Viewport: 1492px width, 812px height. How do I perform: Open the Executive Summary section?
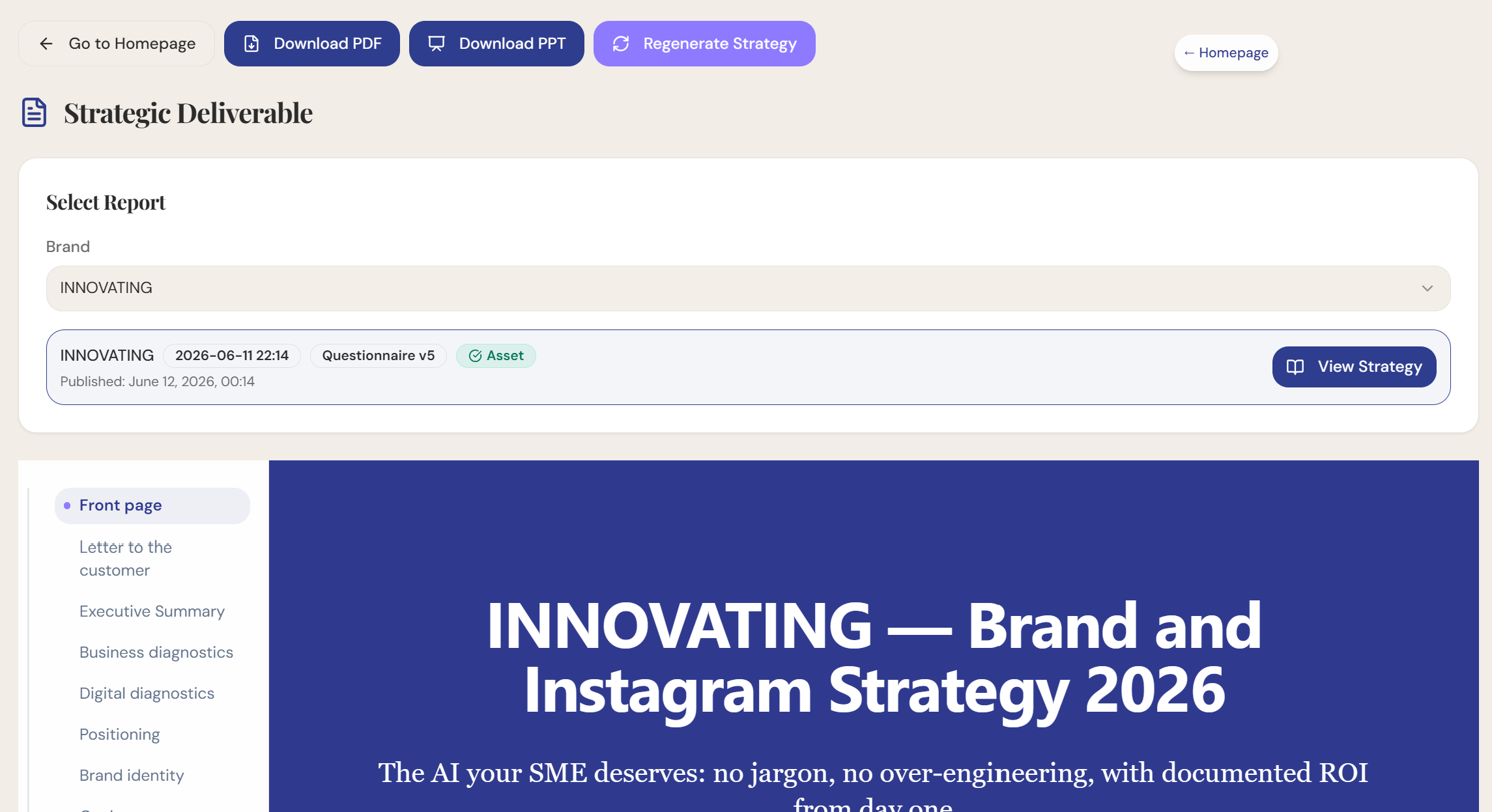point(152,611)
